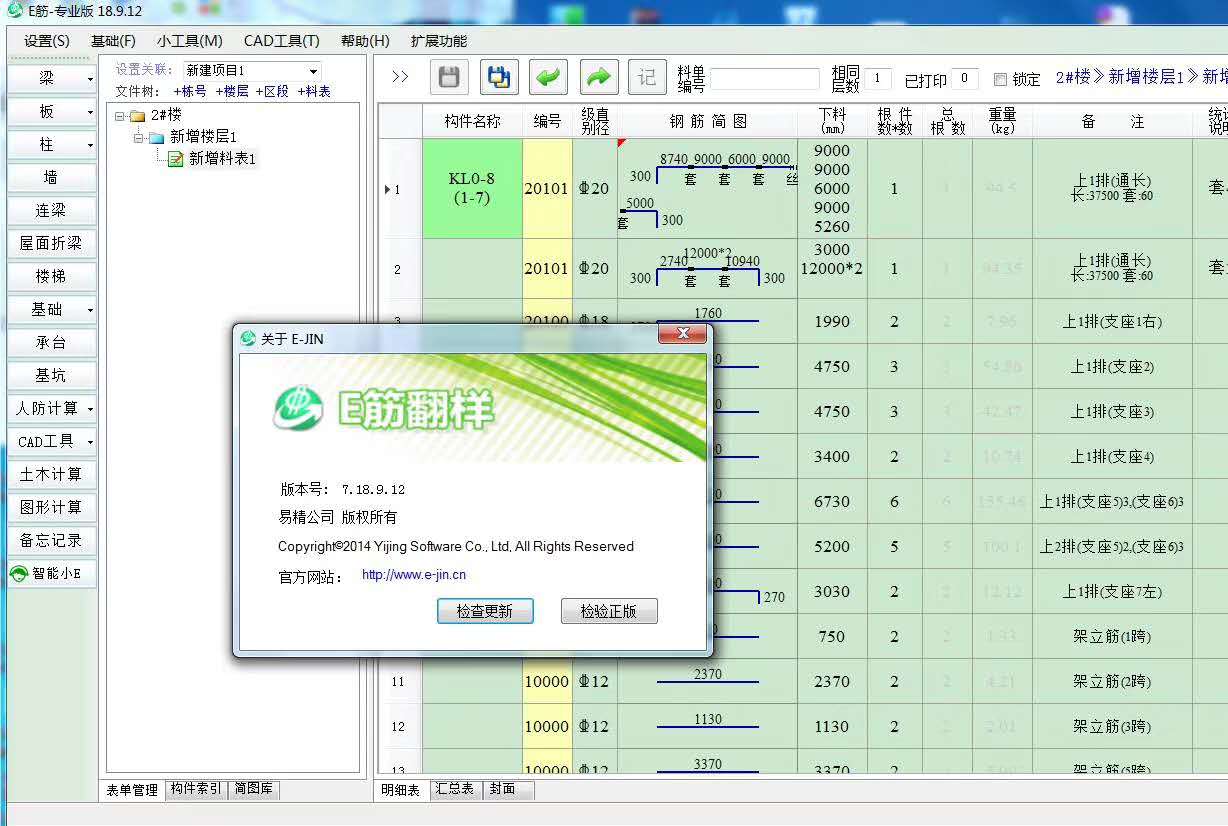1228x826 pixels.
Task: Click the +楼层 add floor link
Action: tap(232, 91)
